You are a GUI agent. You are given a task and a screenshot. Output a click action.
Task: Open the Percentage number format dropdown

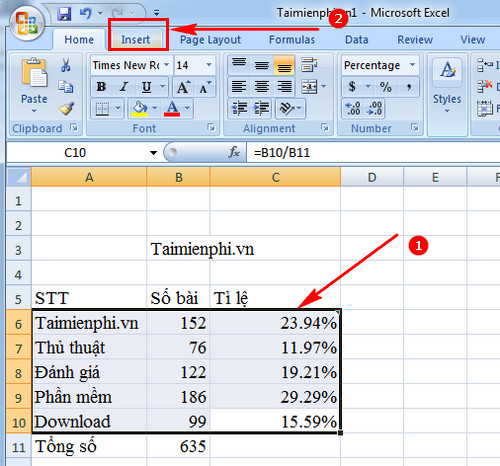pos(413,65)
